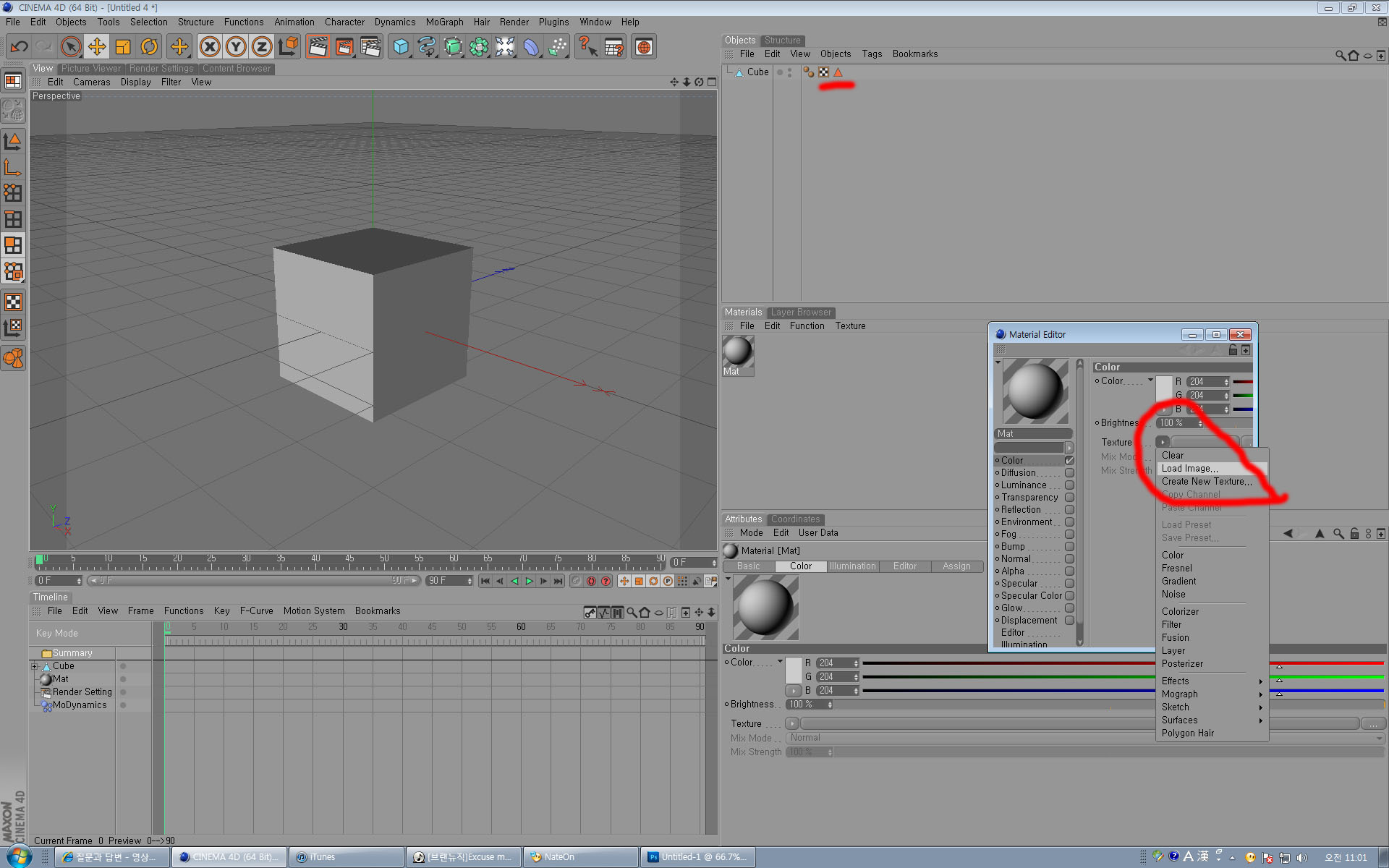Open Mograph submenu in texture menu
Screen dimensions: 1389x868
pos(1212,694)
